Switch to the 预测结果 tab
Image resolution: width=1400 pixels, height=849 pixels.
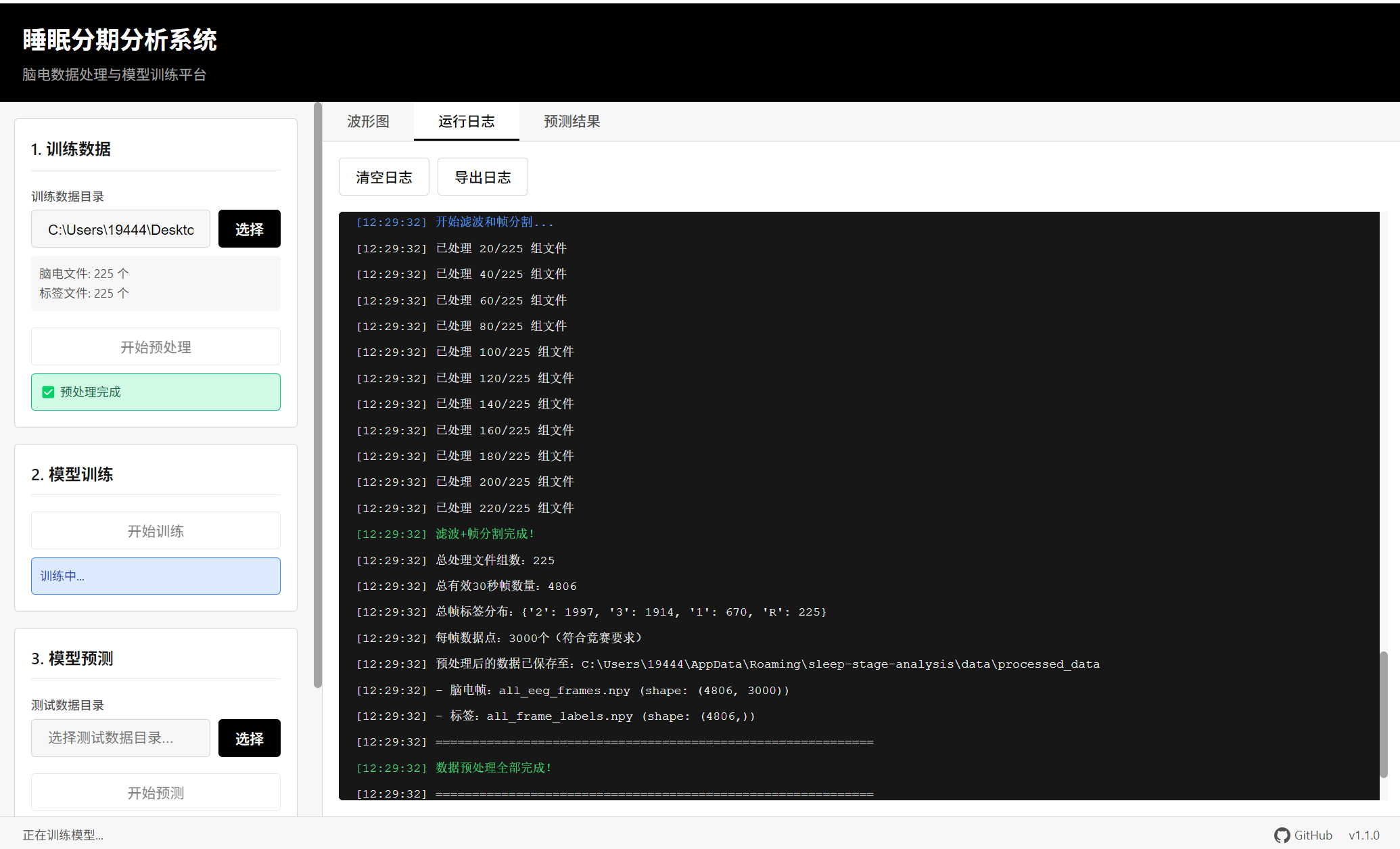571,122
